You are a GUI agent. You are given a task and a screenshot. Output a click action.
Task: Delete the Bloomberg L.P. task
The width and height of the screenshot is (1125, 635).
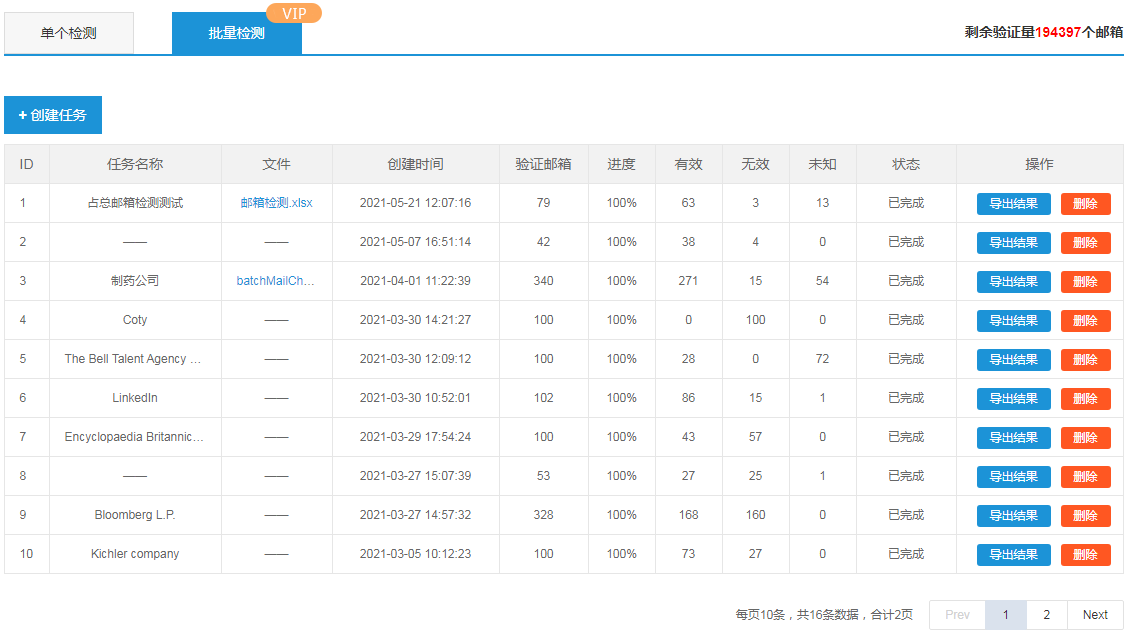tap(1086, 515)
